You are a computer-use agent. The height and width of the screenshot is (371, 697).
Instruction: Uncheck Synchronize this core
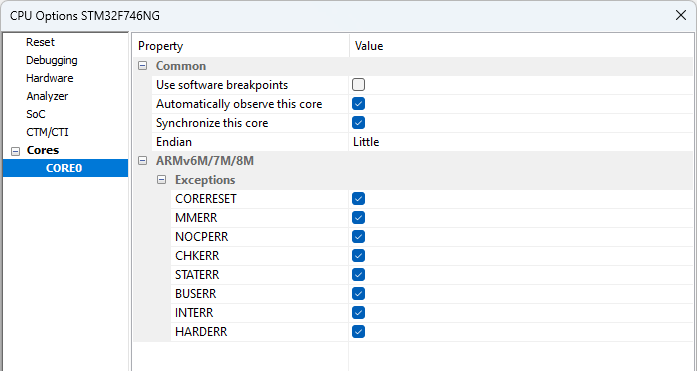(358, 123)
